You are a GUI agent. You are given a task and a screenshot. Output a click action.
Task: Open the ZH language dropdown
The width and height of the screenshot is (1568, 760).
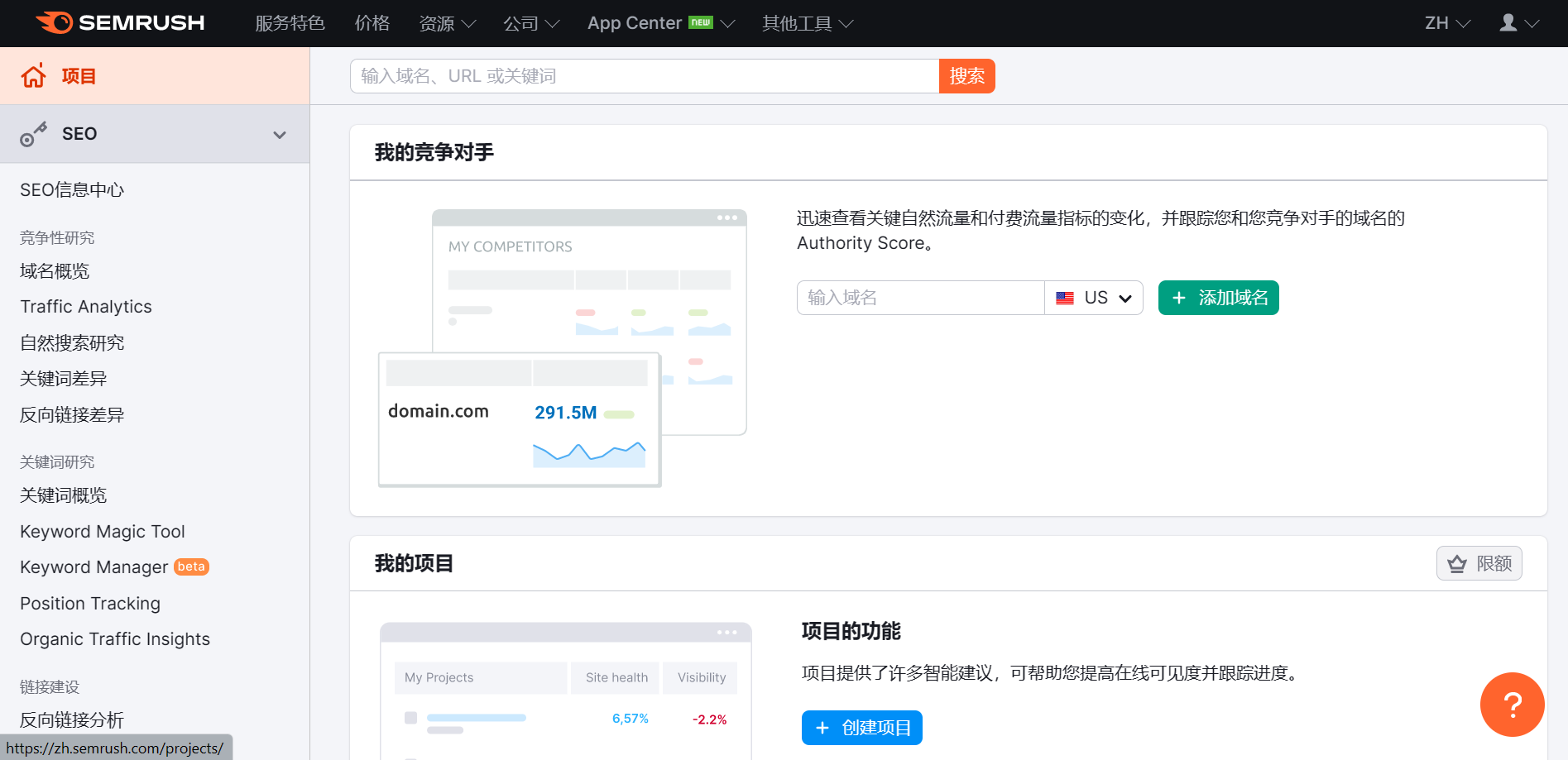pyautogui.click(x=1447, y=23)
